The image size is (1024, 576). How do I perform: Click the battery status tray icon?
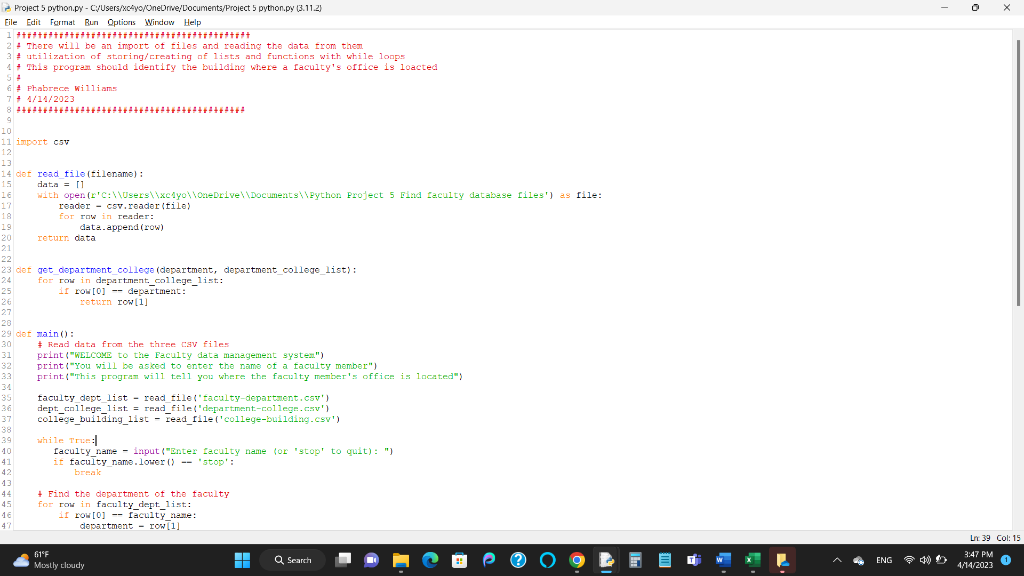point(942,560)
